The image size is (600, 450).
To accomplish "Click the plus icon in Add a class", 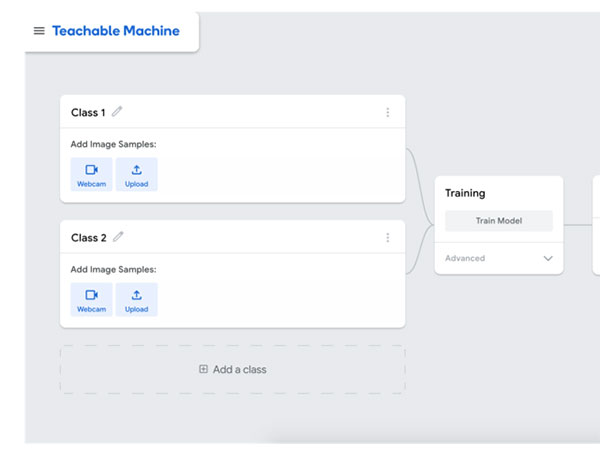I will tap(203, 369).
